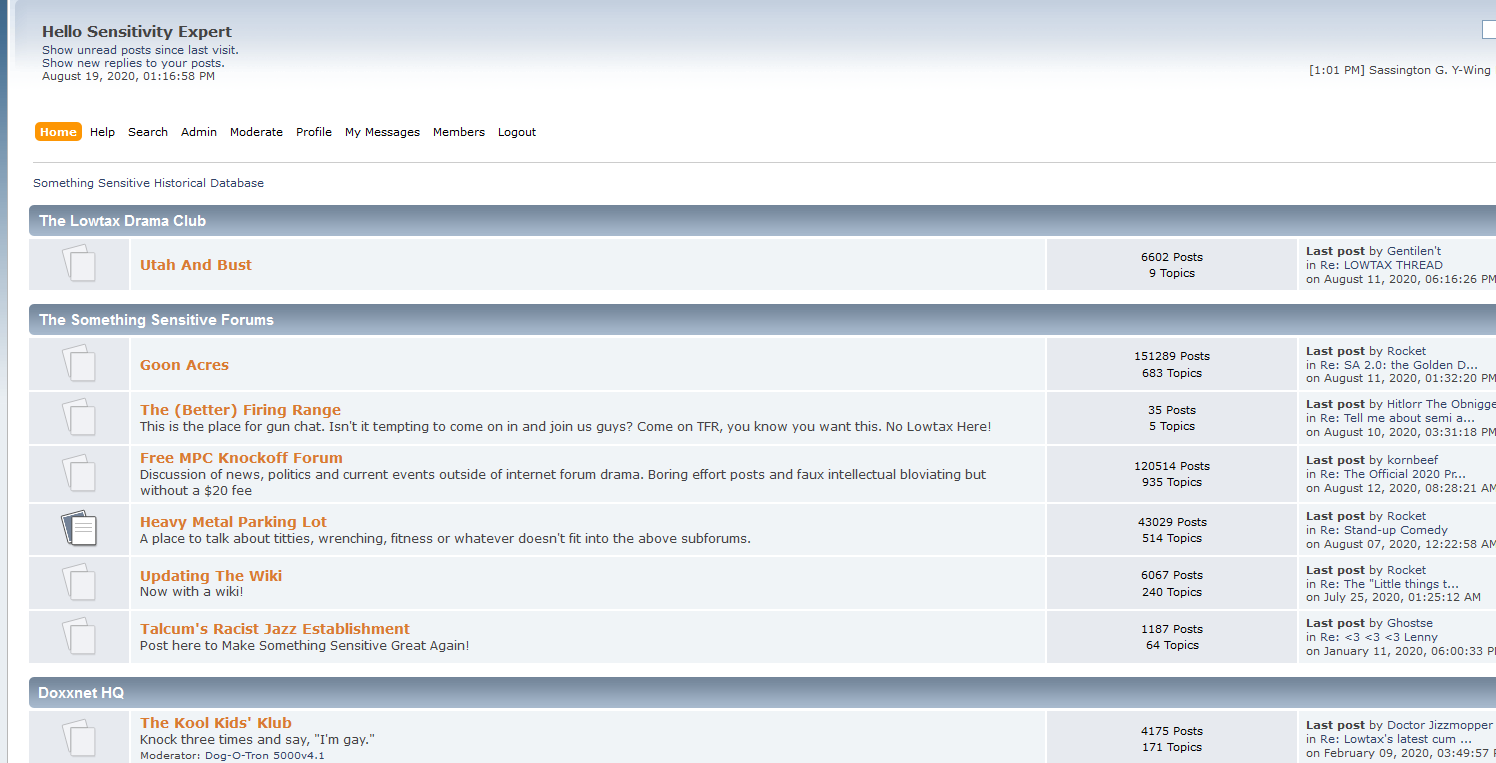Click the Hello Sensitivity Expert greeting
This screenshot has height=763, width=1496.
coord(137,32)
